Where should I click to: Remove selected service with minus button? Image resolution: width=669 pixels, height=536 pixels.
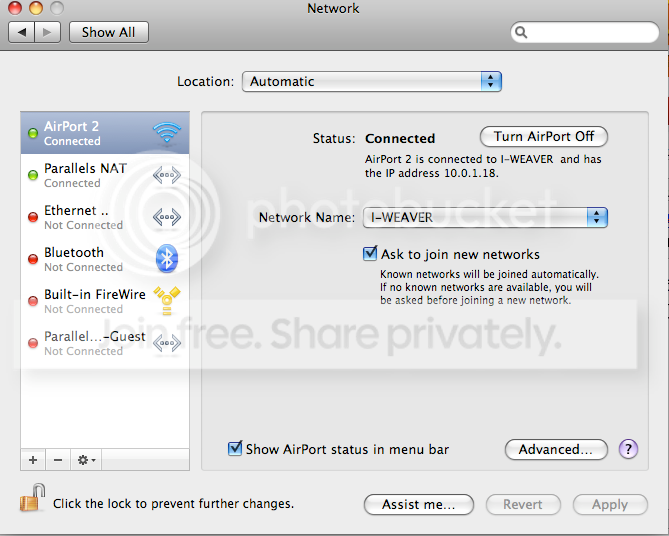[58, 460]
